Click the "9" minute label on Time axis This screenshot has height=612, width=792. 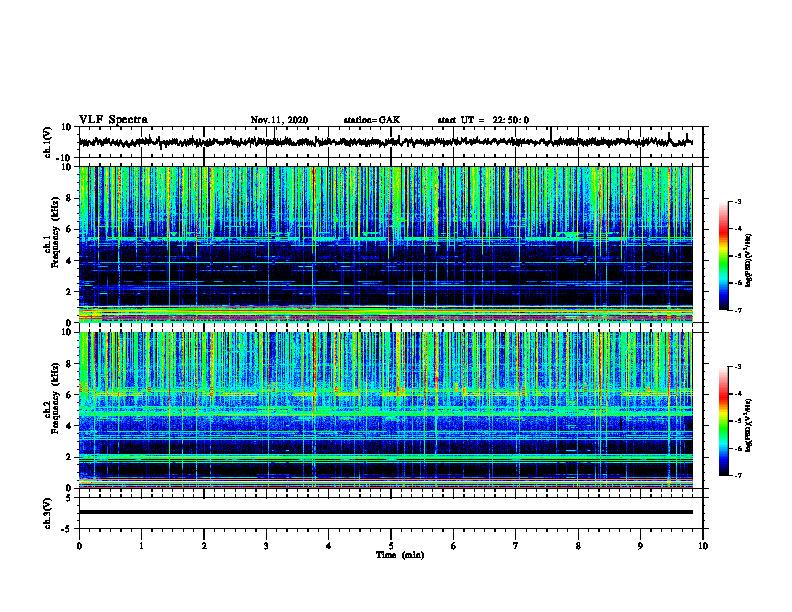640,546
